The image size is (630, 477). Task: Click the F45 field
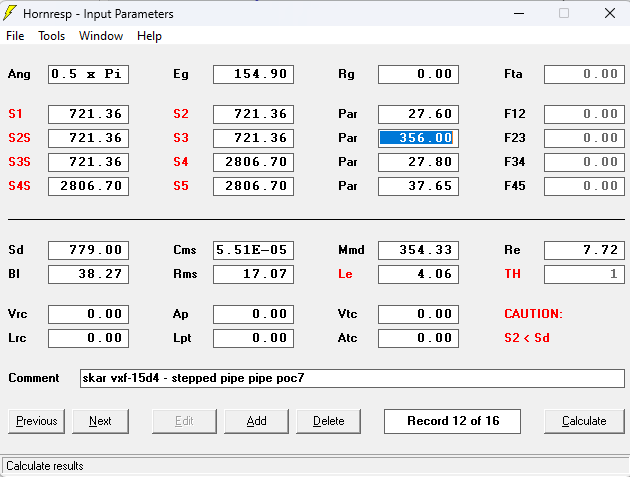(584, 186)
